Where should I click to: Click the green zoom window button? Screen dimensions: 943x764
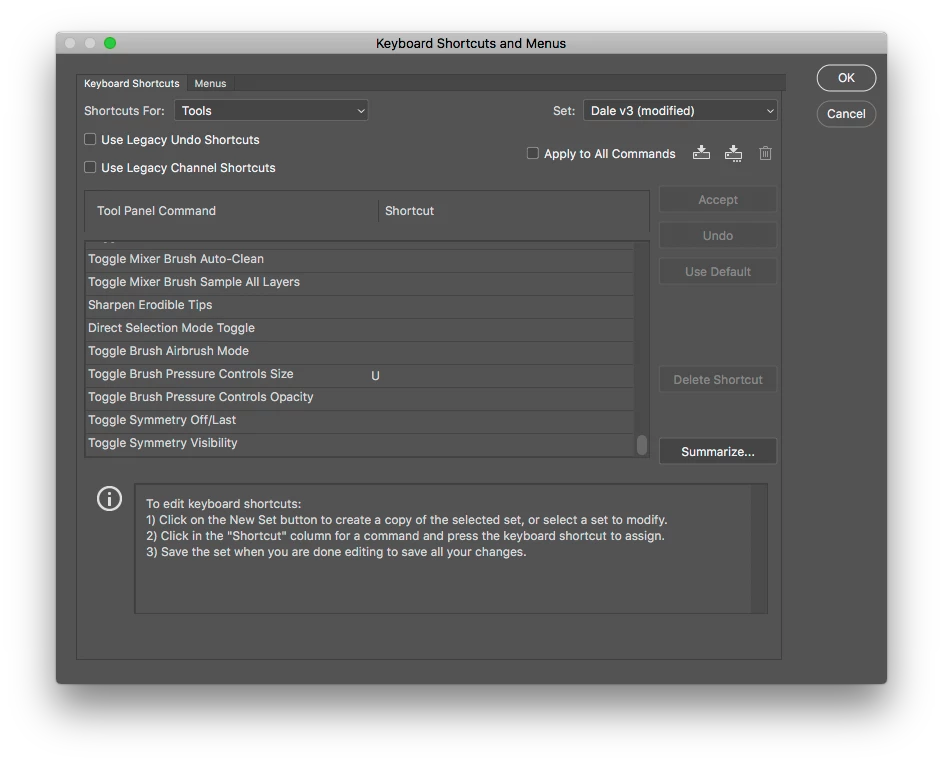(110, 43)
